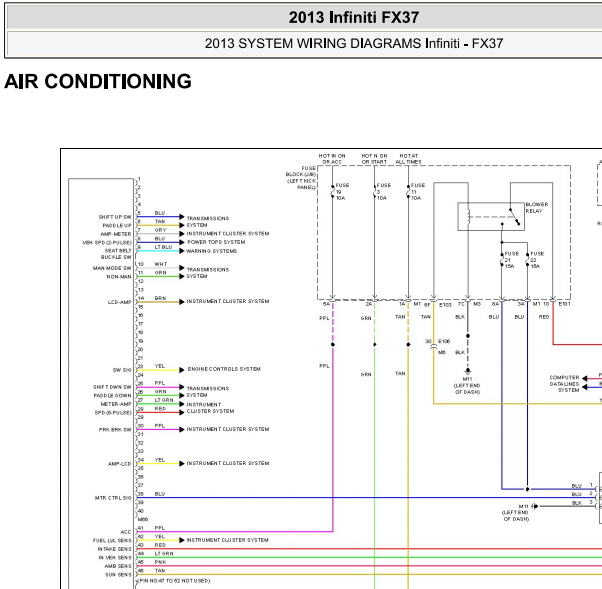Viewport: 602px width, 589px height.
Task: Select the "INTAKE SENS" label
Action: tap(114, 549)
